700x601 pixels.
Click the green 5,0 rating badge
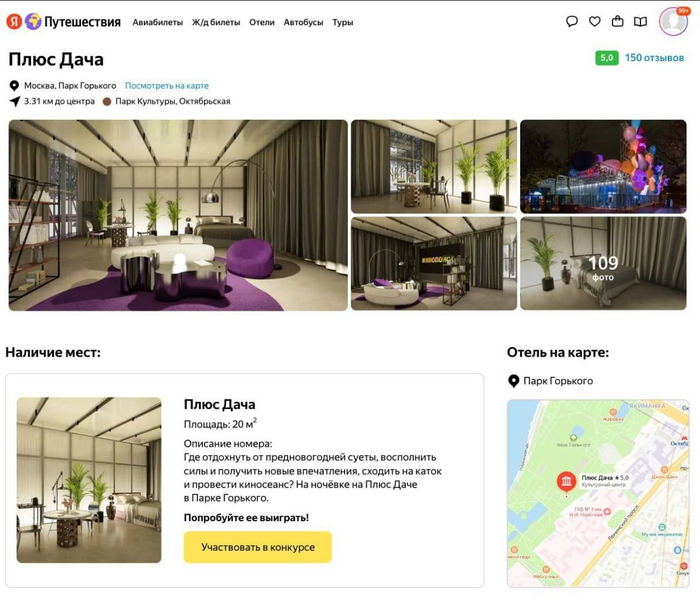pos(607,58)
